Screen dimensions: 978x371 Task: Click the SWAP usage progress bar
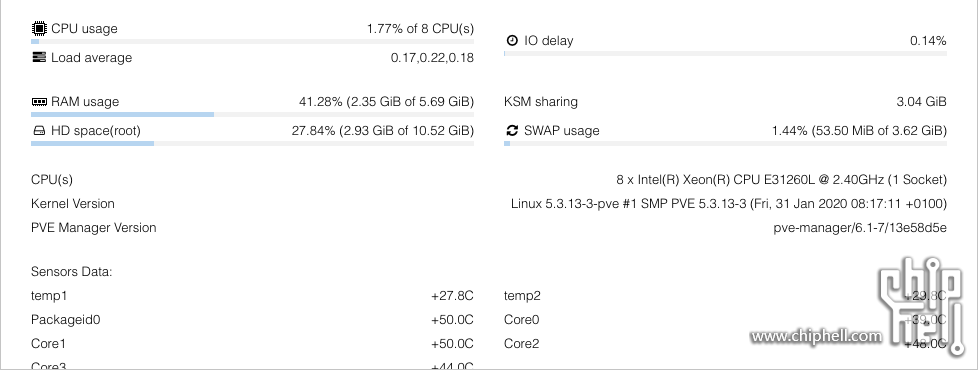725,144
